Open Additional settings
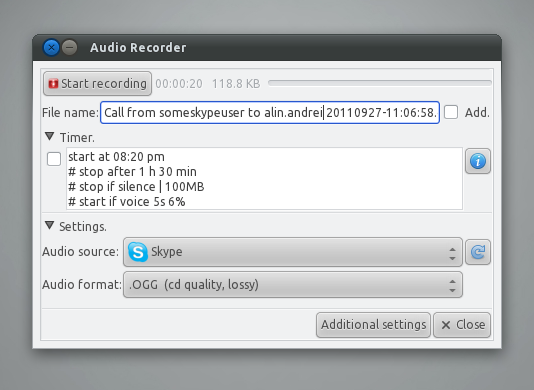 click(x=373, y=325)
